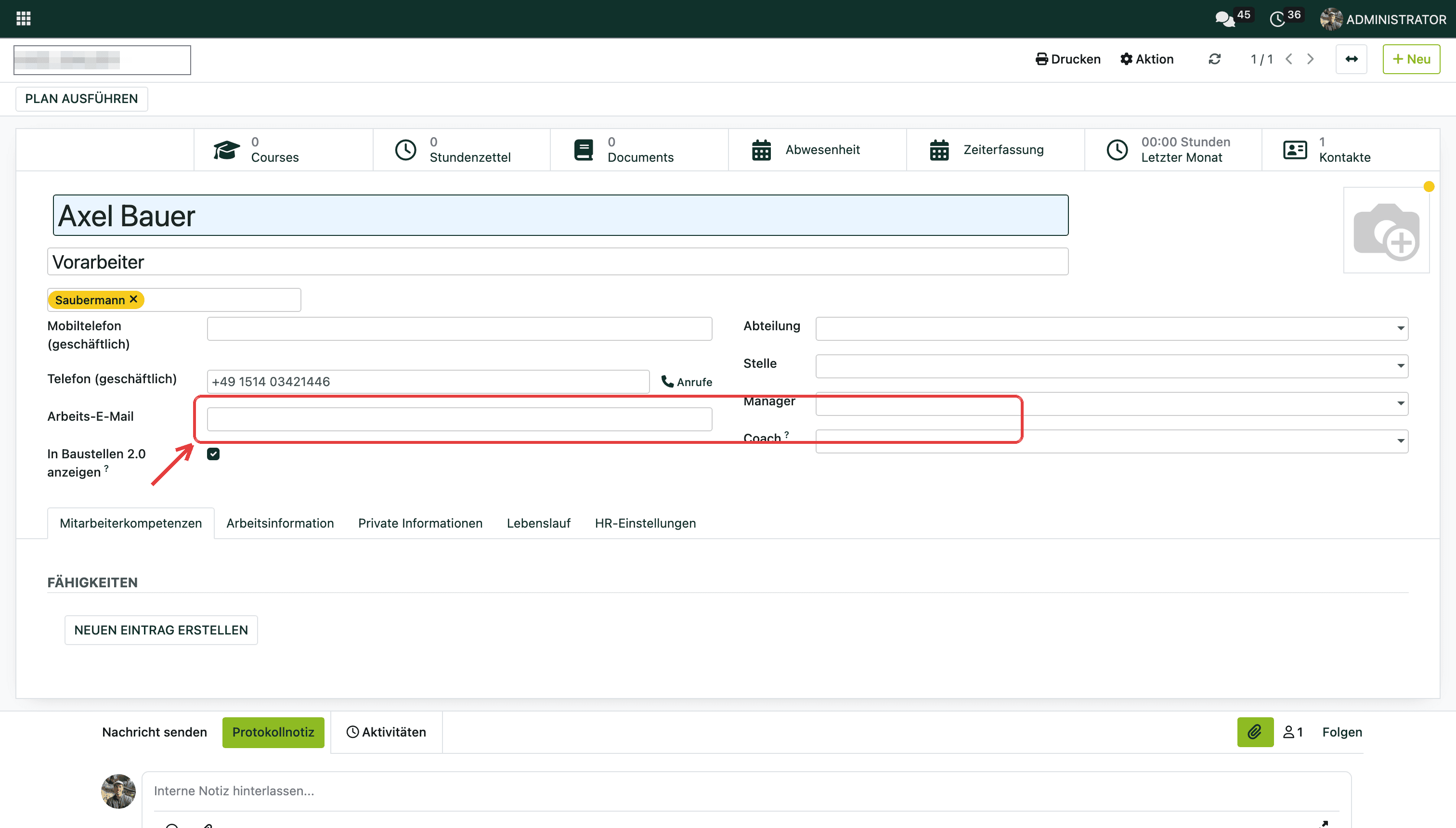The height and width of the screenshot is (828, 1456).
Task: Expand the Abteilung dropdown
Action: click(x=1400, y=328)
